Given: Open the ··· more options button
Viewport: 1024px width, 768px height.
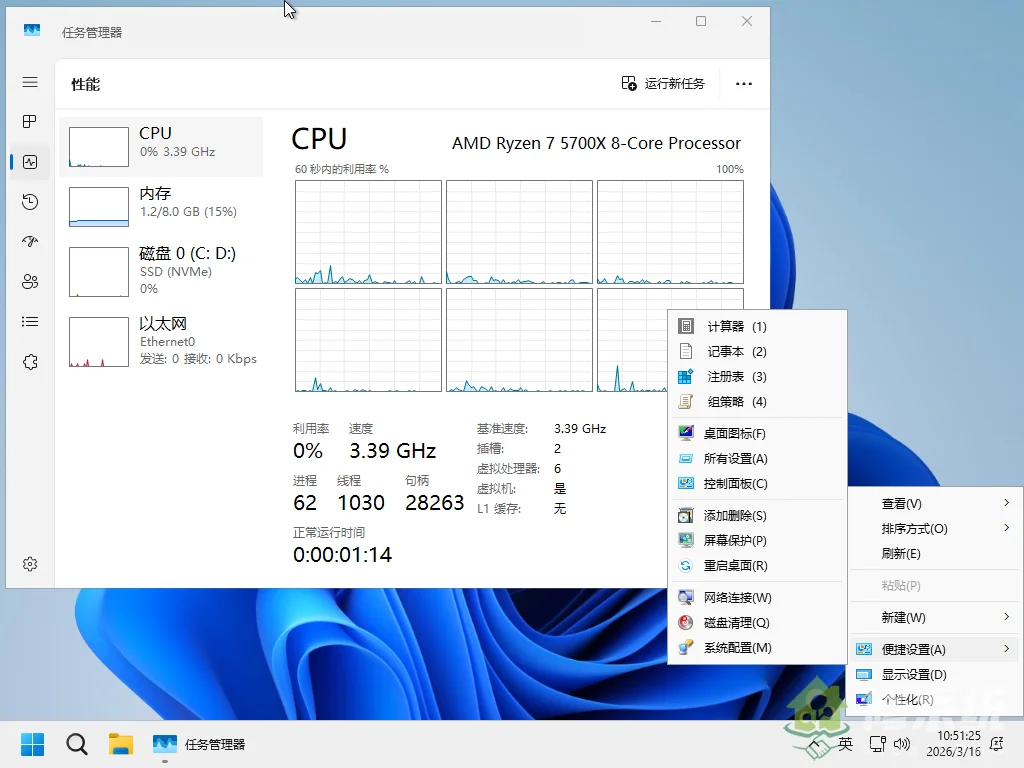Looking at the screenshot, I should (743, 84).
